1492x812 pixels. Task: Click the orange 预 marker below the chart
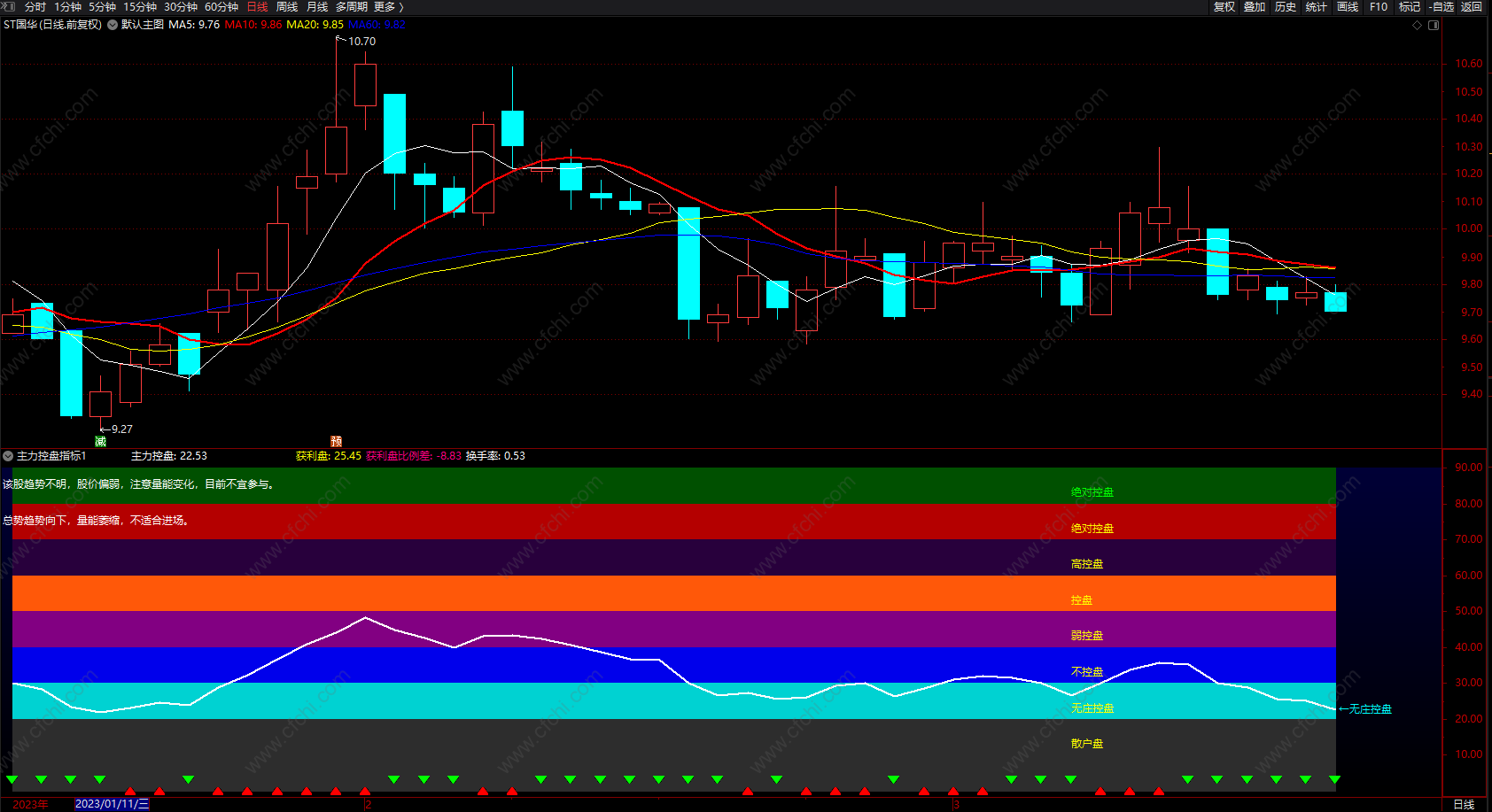[x=336, y=441]
